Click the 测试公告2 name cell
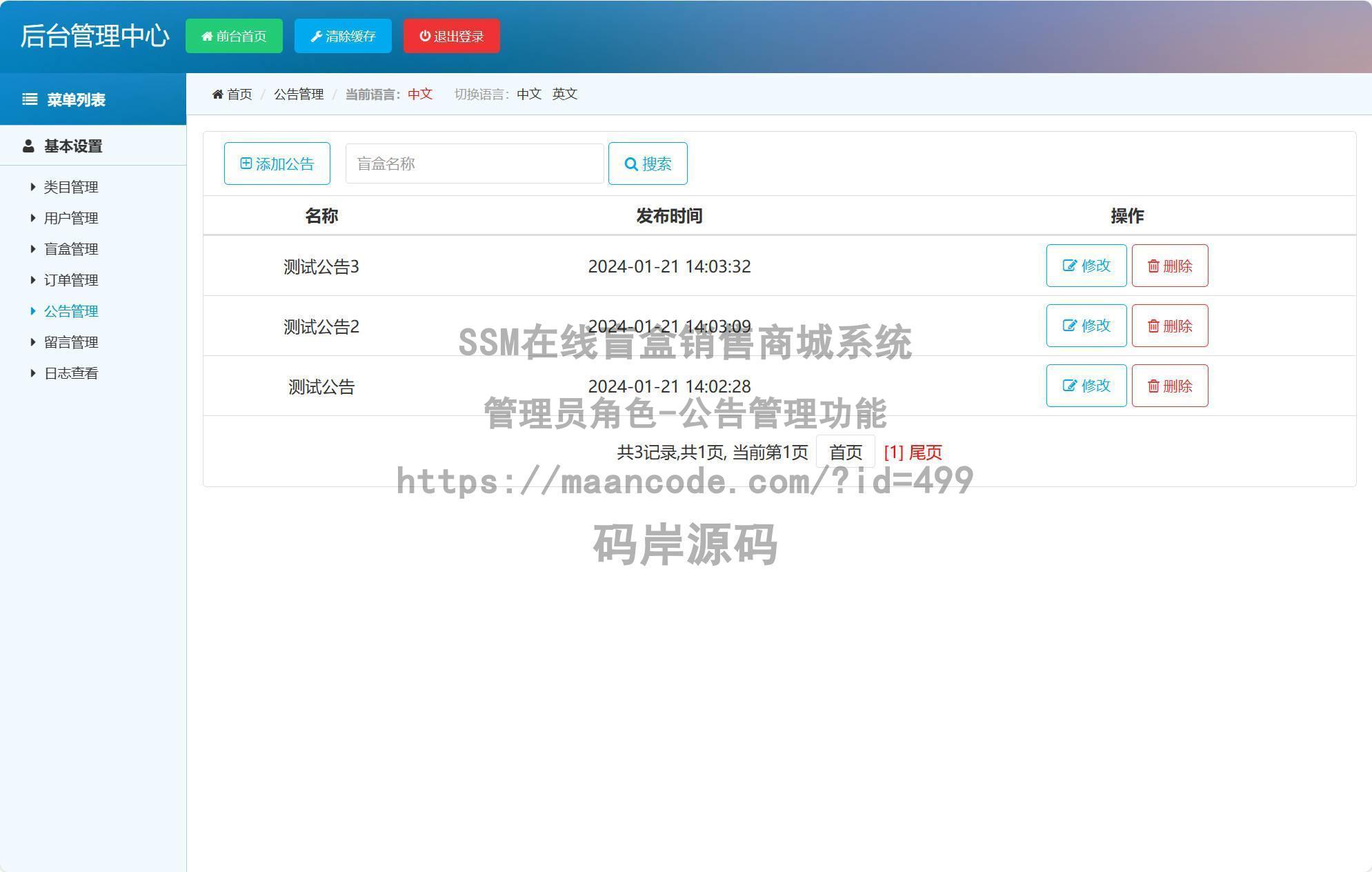Viewport: 1372px width, 872px height. coord(321,326)
